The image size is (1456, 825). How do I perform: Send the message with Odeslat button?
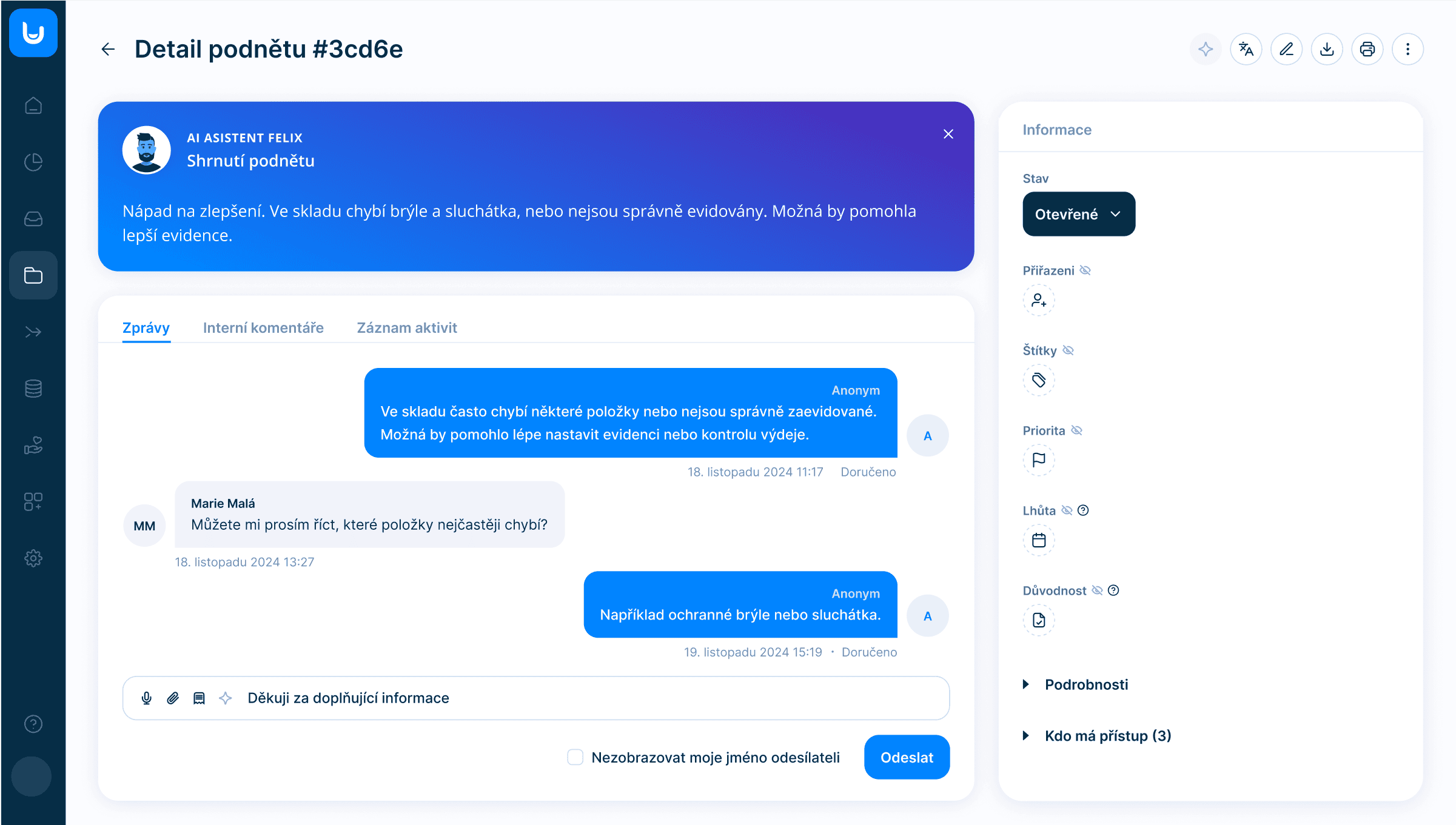[x=907, y=757]
